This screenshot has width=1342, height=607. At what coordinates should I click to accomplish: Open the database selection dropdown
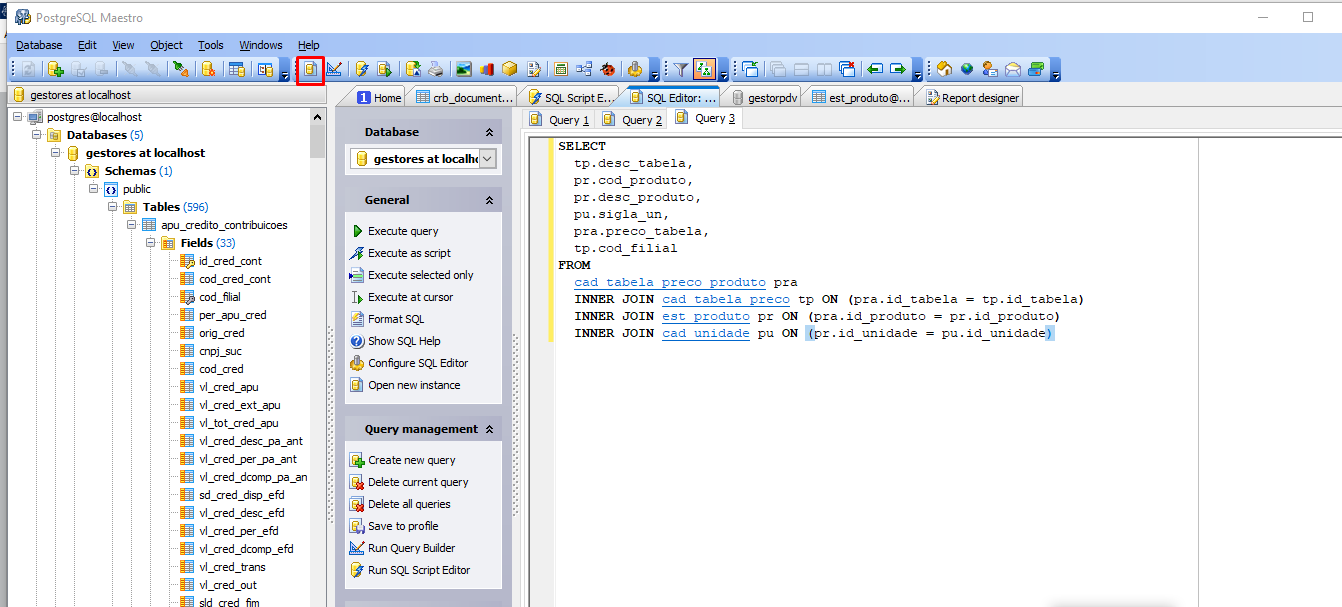[x=487, y=159]
